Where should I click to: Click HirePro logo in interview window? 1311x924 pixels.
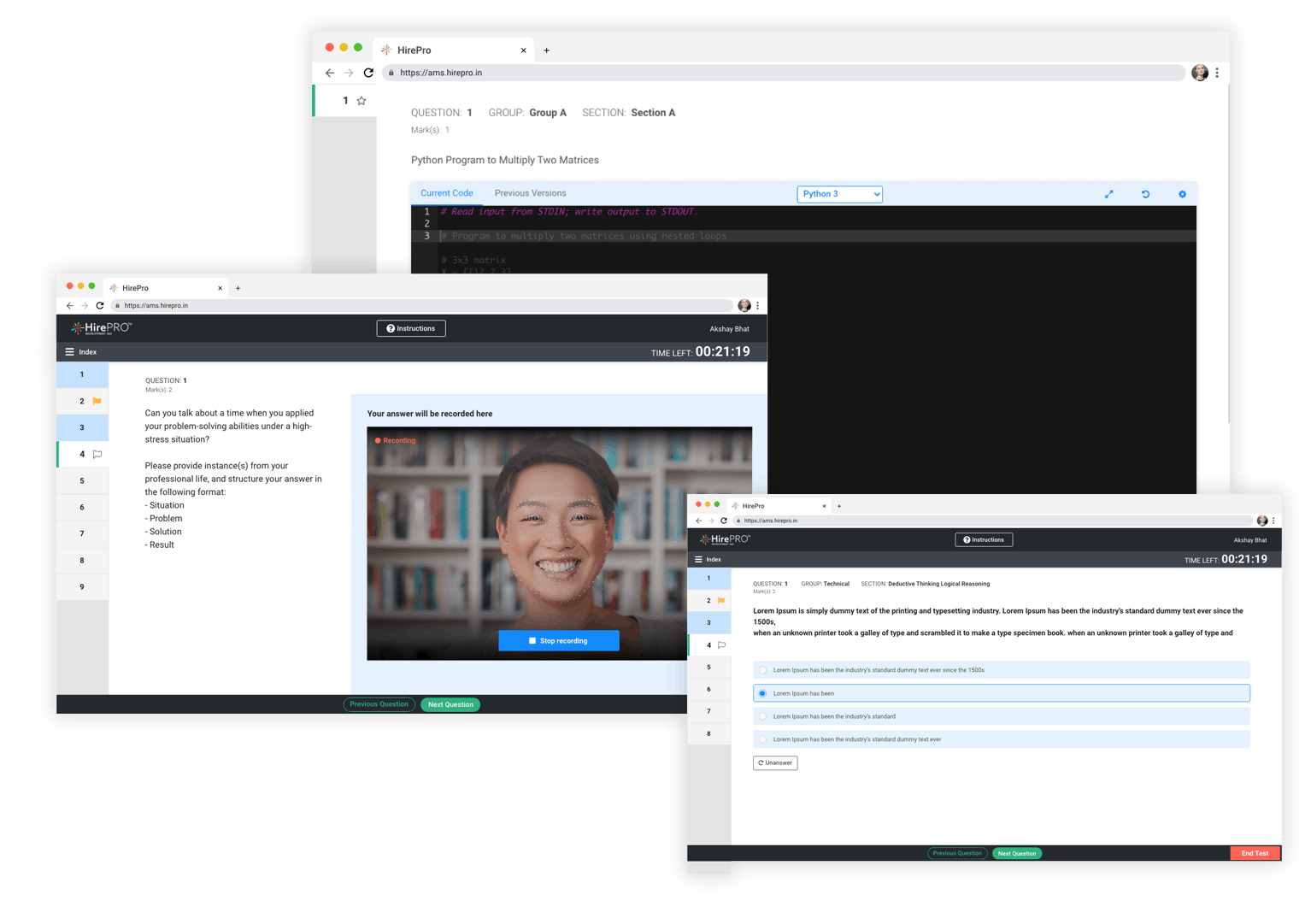click(x=102, y=328)
